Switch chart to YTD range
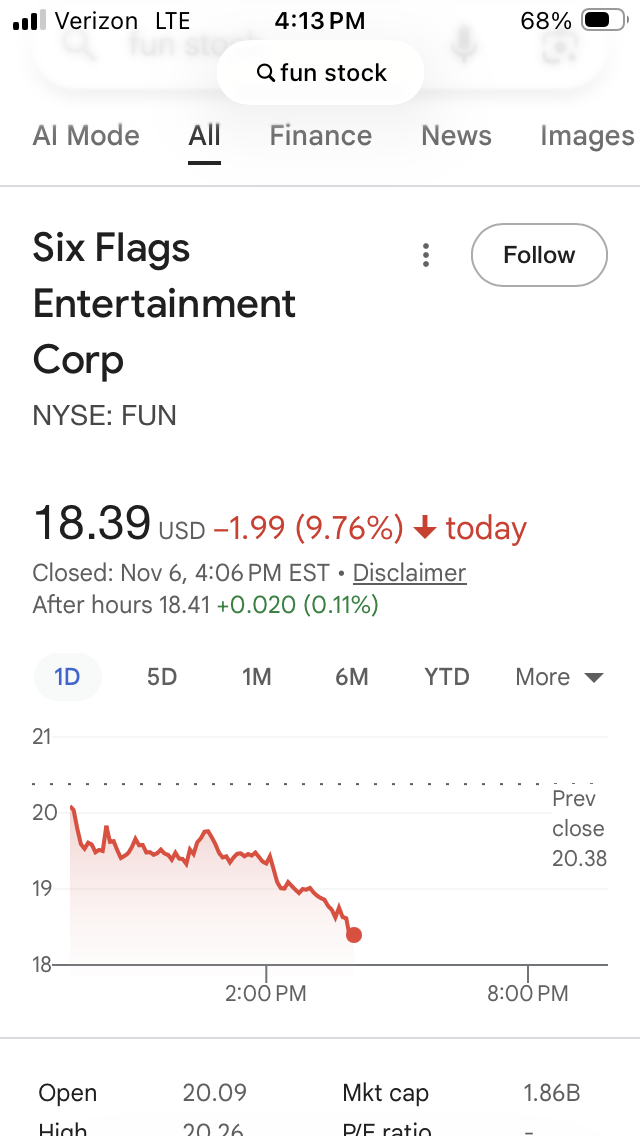 pos(447,677)
